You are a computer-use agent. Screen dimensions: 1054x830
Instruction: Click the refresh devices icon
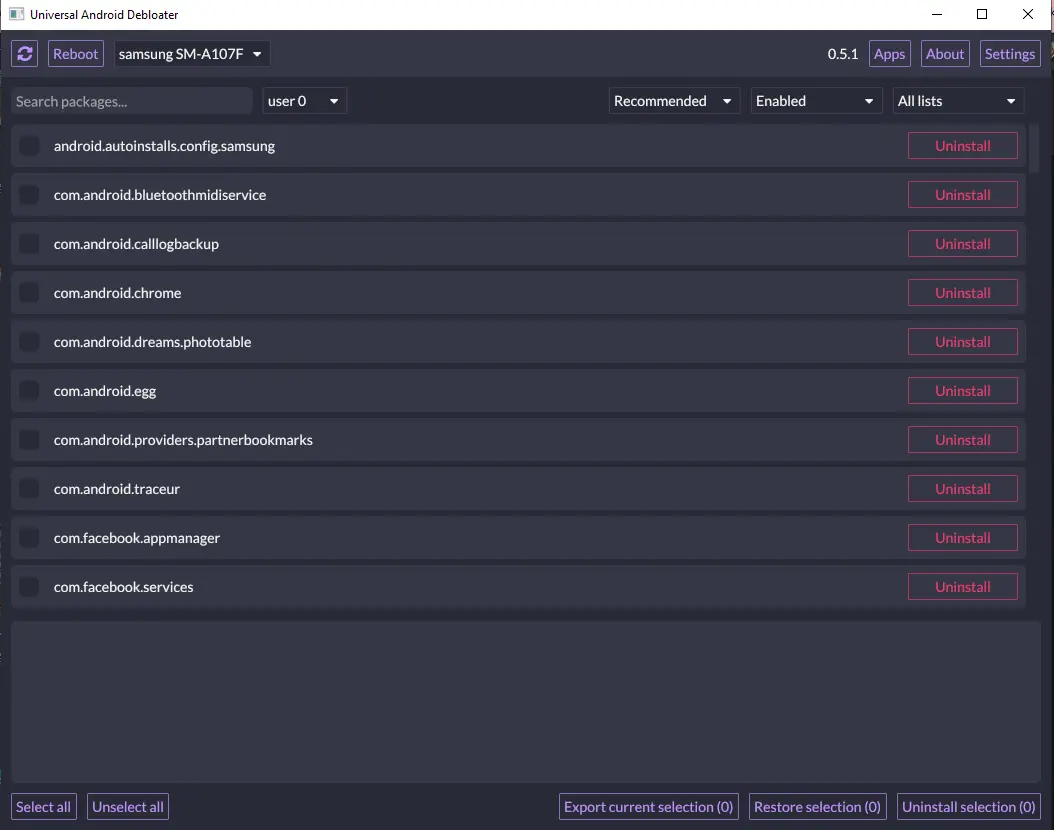[x=25, y=54]
